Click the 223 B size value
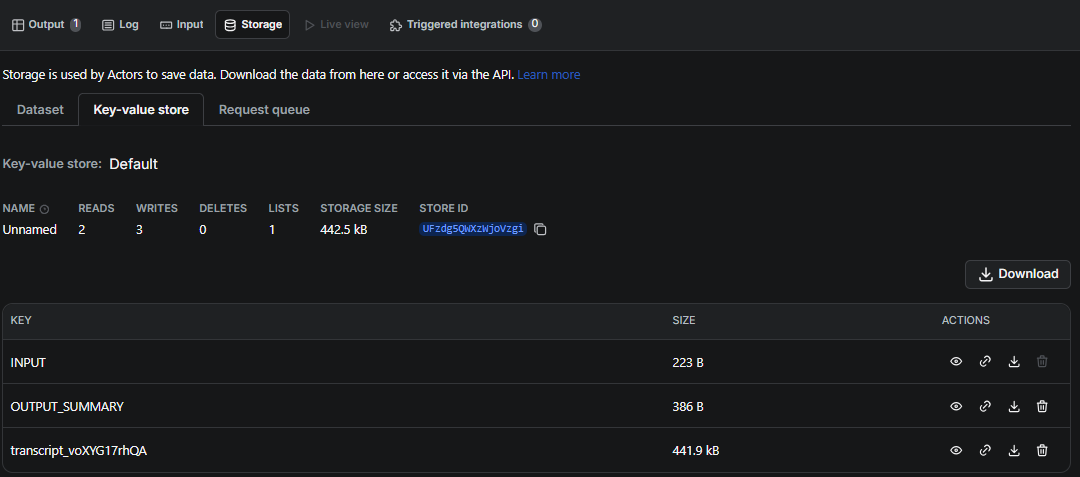Screen dimensions: 1080x477 (687, 362)
